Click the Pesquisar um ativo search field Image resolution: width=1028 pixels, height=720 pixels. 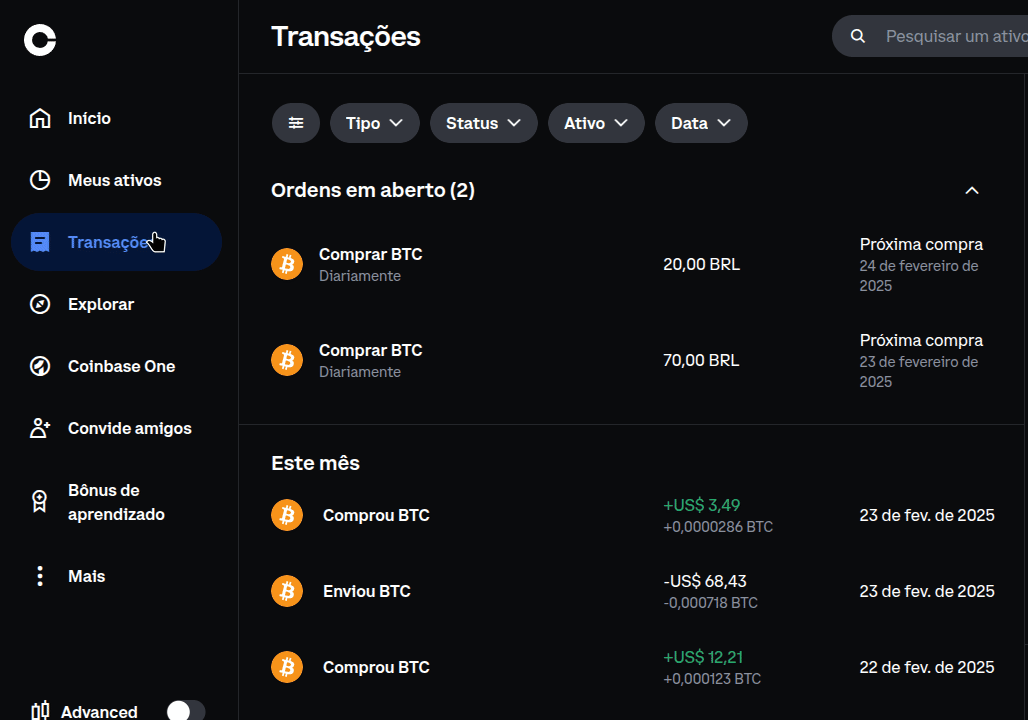[x=950, y=36]
